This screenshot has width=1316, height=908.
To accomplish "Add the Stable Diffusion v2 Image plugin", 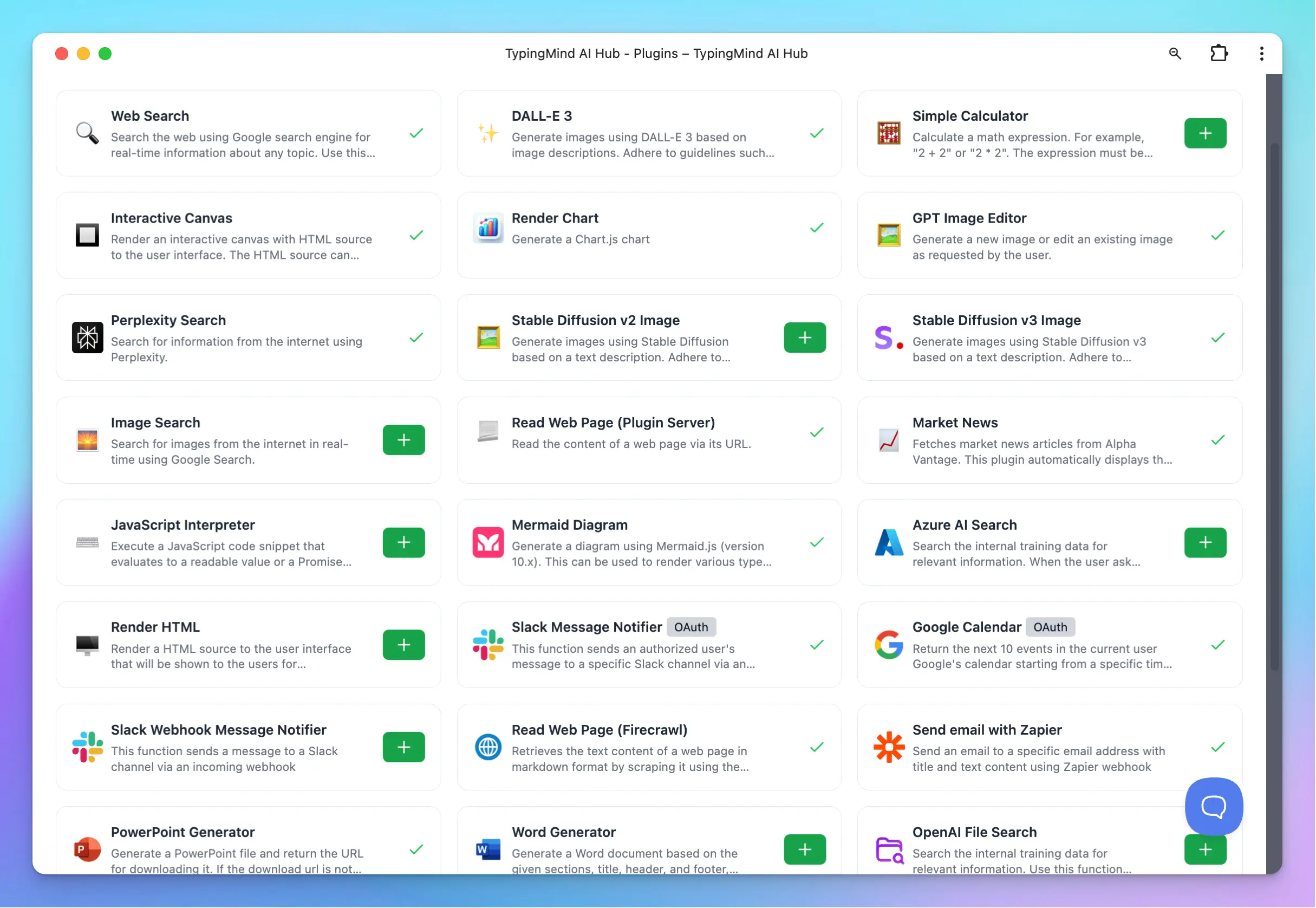I will tap(805, 338).
